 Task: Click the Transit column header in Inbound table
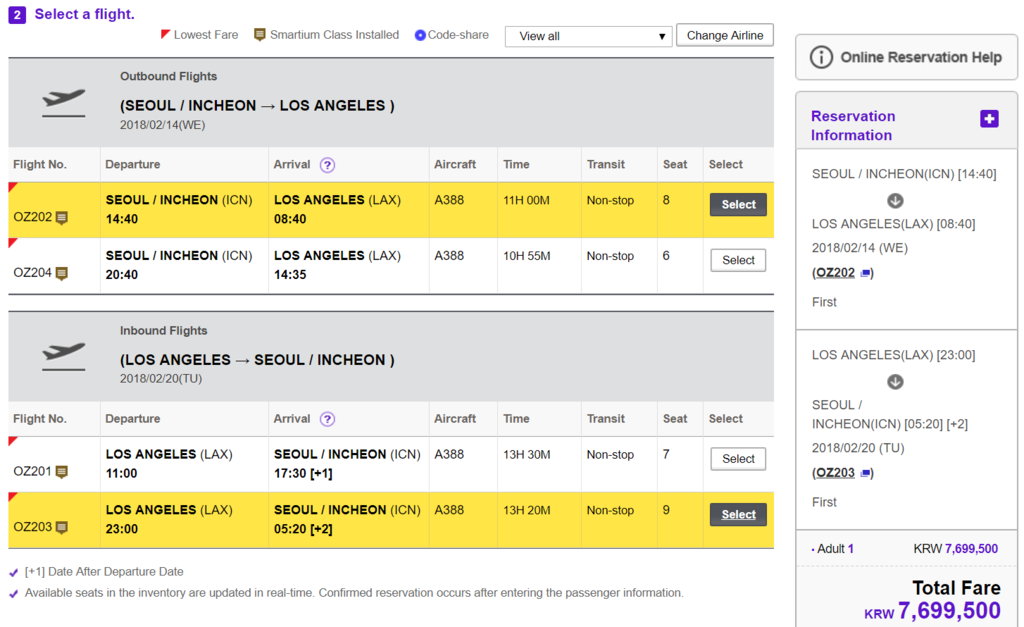click(605, 419)
